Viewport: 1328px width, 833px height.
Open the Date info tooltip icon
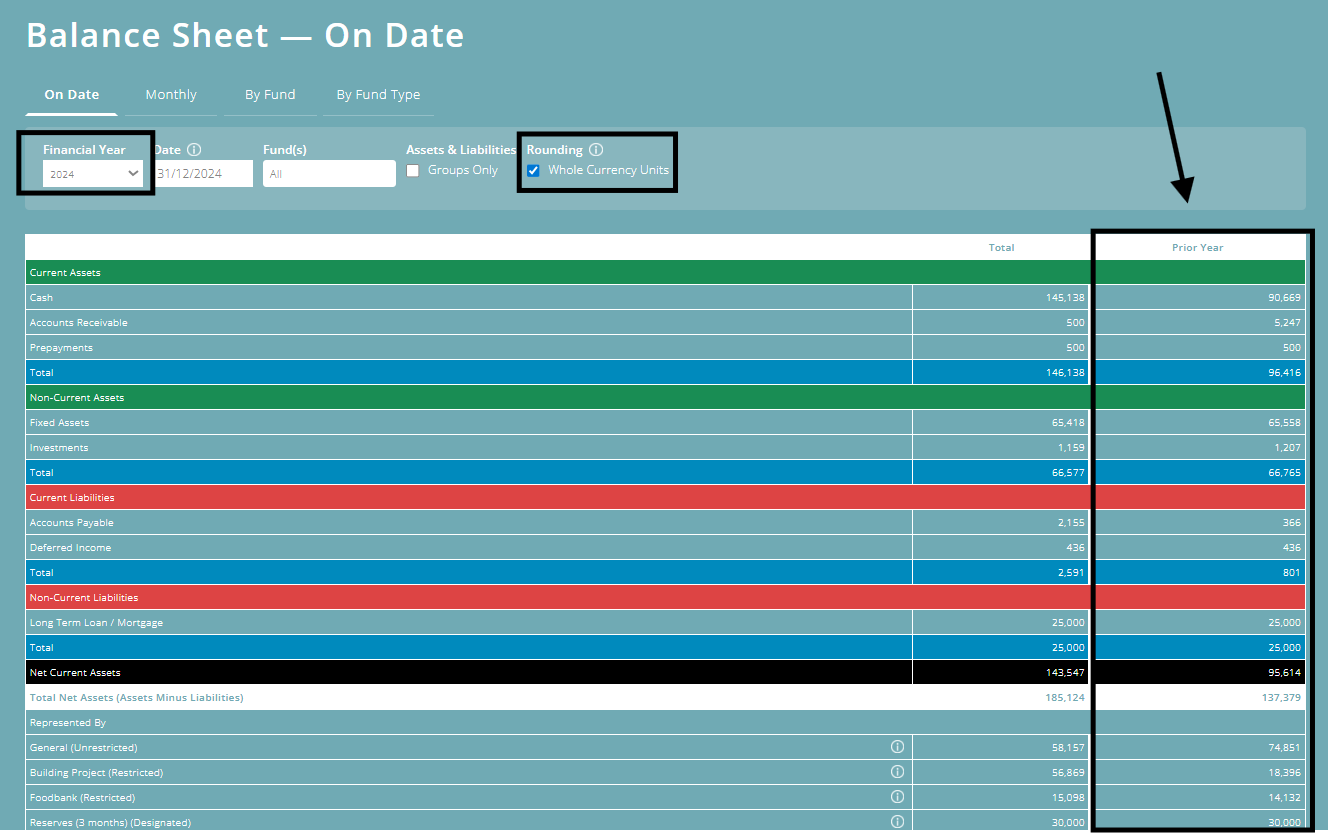194,150
